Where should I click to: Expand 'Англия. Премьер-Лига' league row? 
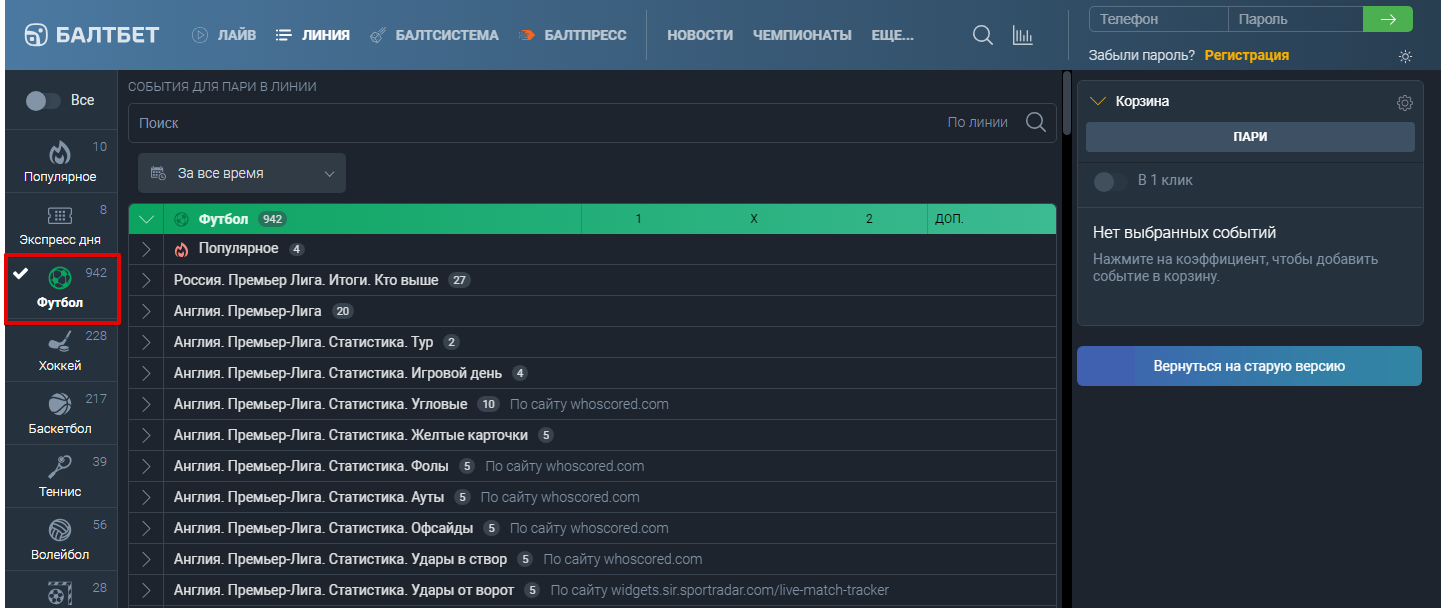click(147, 311)
